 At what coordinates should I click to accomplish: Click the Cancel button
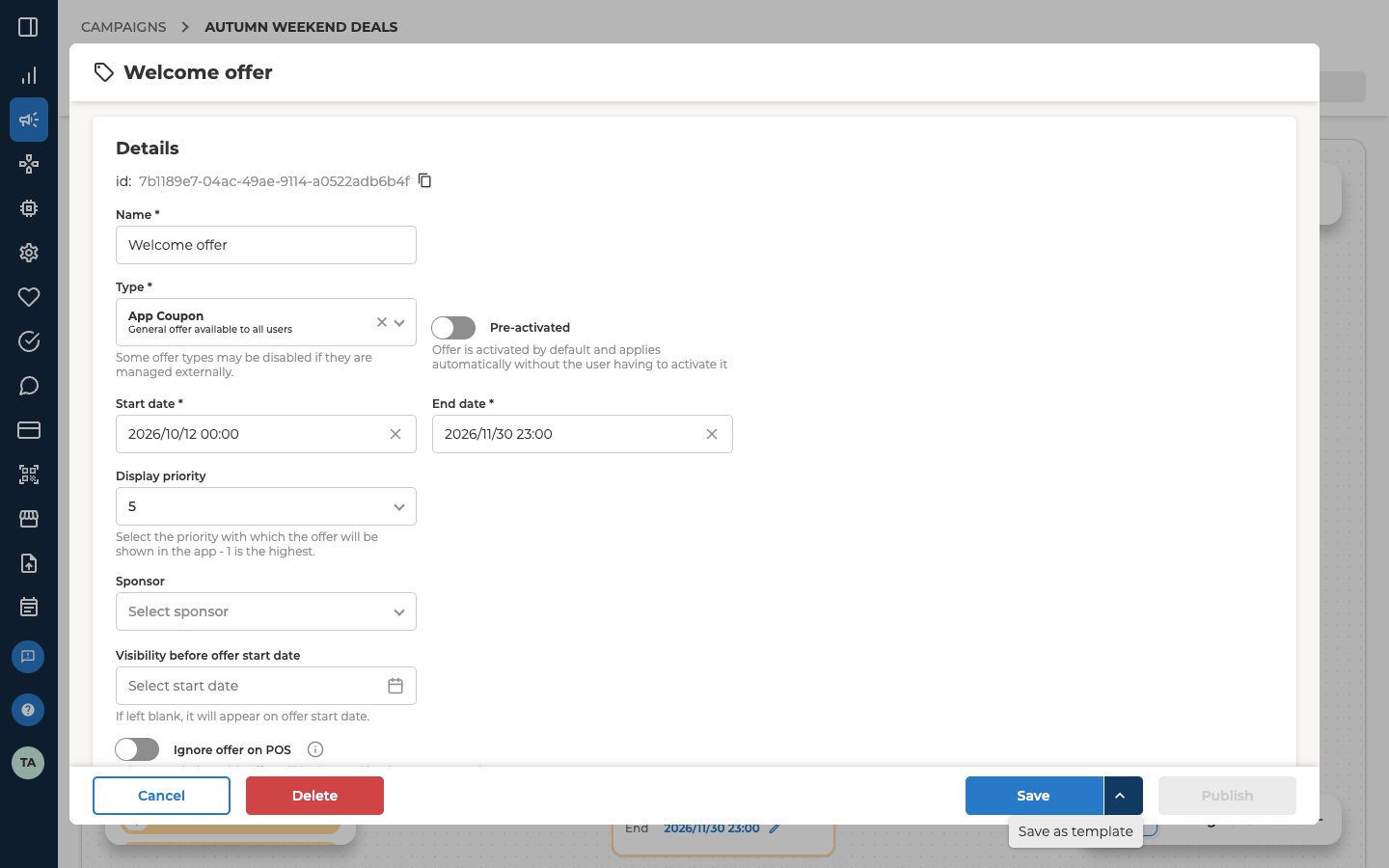161,796
